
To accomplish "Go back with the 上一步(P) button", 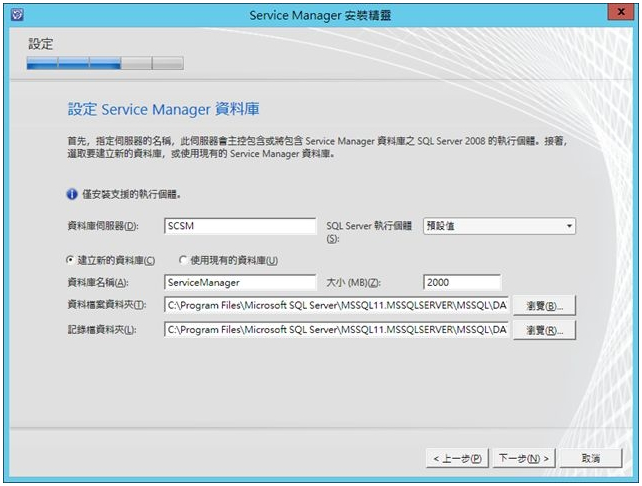I will [x=457, y=458].
